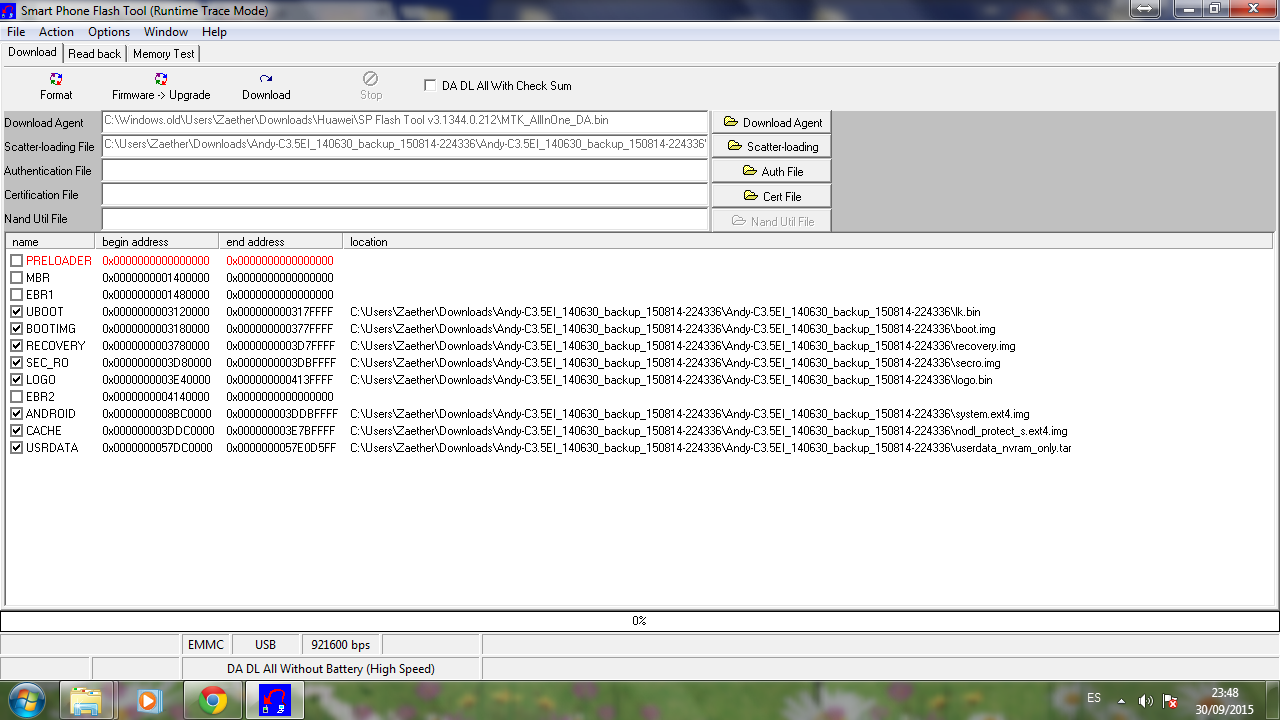This screenshot has width=1280, height=720.
Task: Sort list by begin address column header
Action: click(157, 242)
